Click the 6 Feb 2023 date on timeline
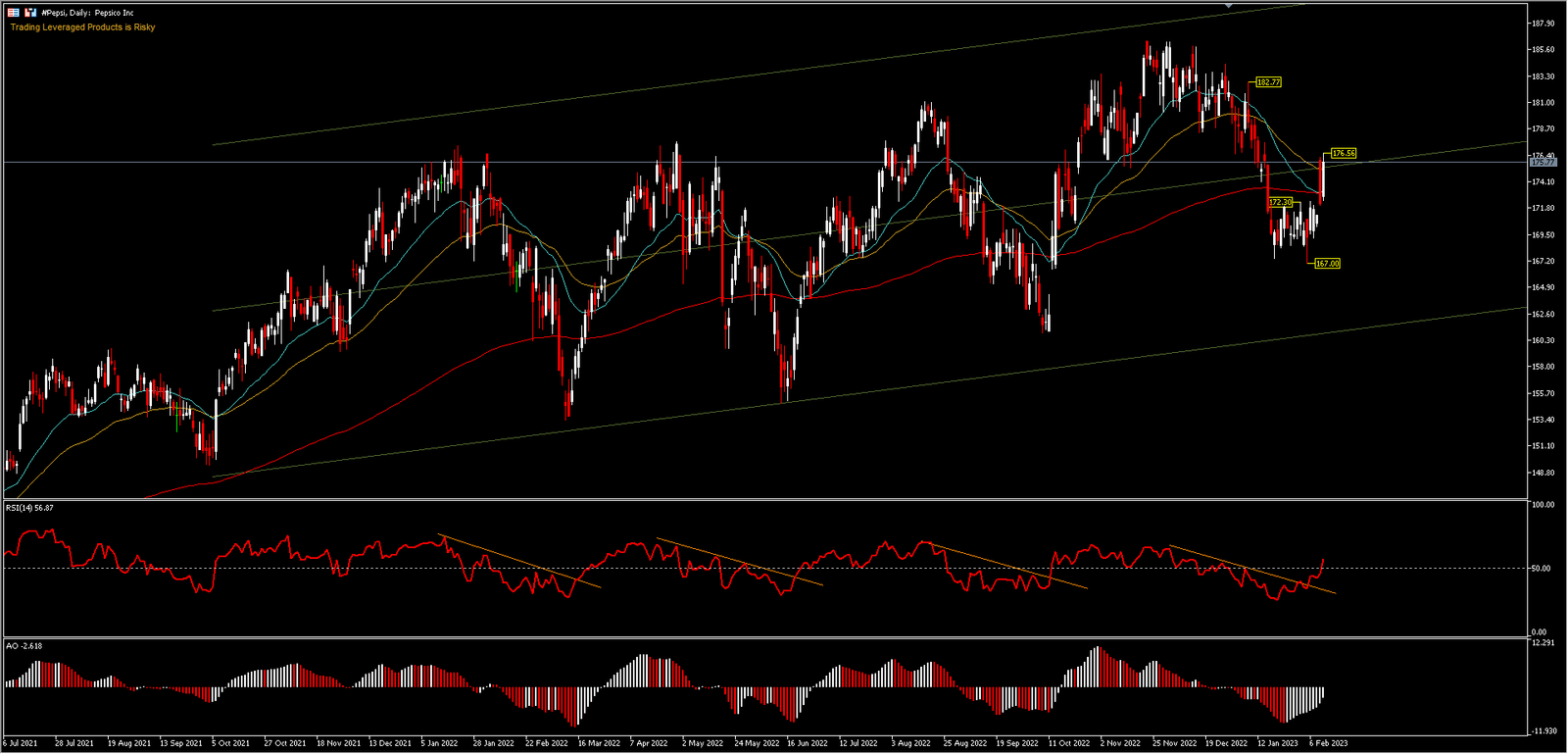Screen dimensions: 1568x754 point(1329,743)
